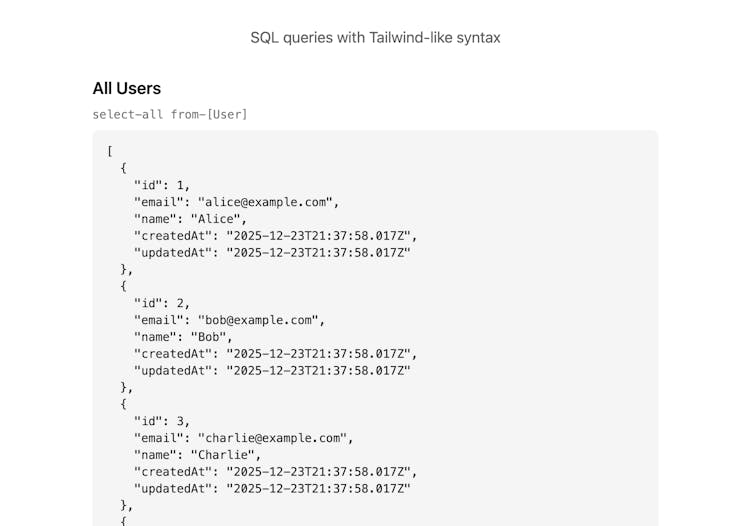Click Alice's createdAt timestamp line

[x=275, y=236]
